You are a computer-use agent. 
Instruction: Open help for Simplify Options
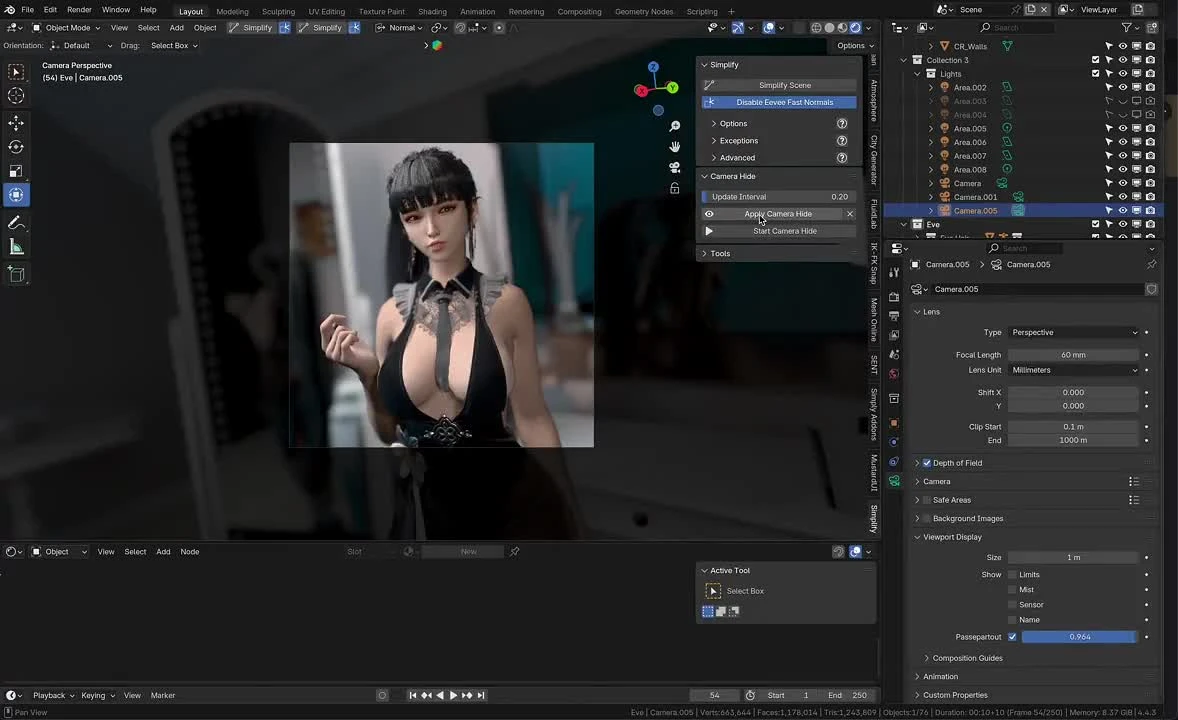pos(842,123)
